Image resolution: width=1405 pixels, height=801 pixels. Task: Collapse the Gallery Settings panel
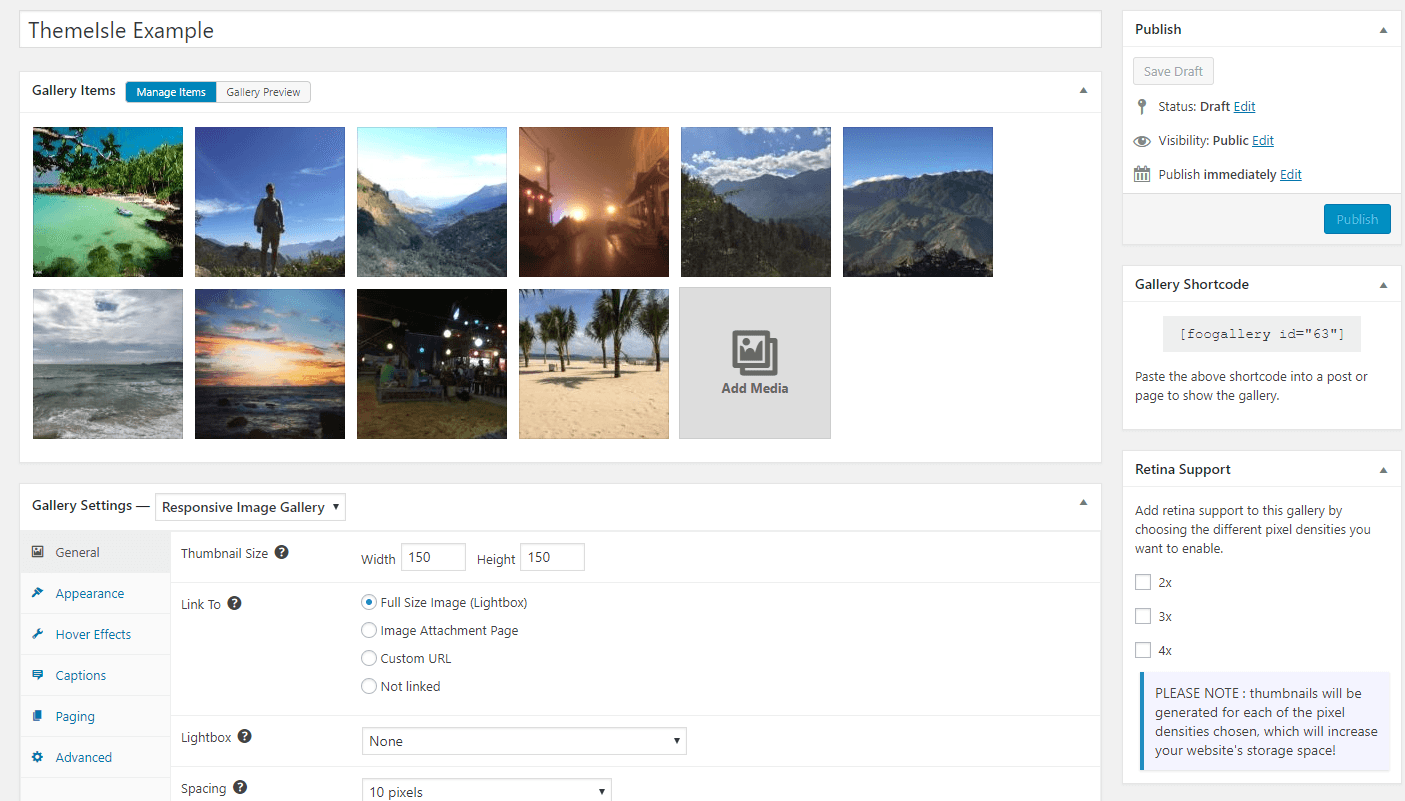tap(1083, 503)
